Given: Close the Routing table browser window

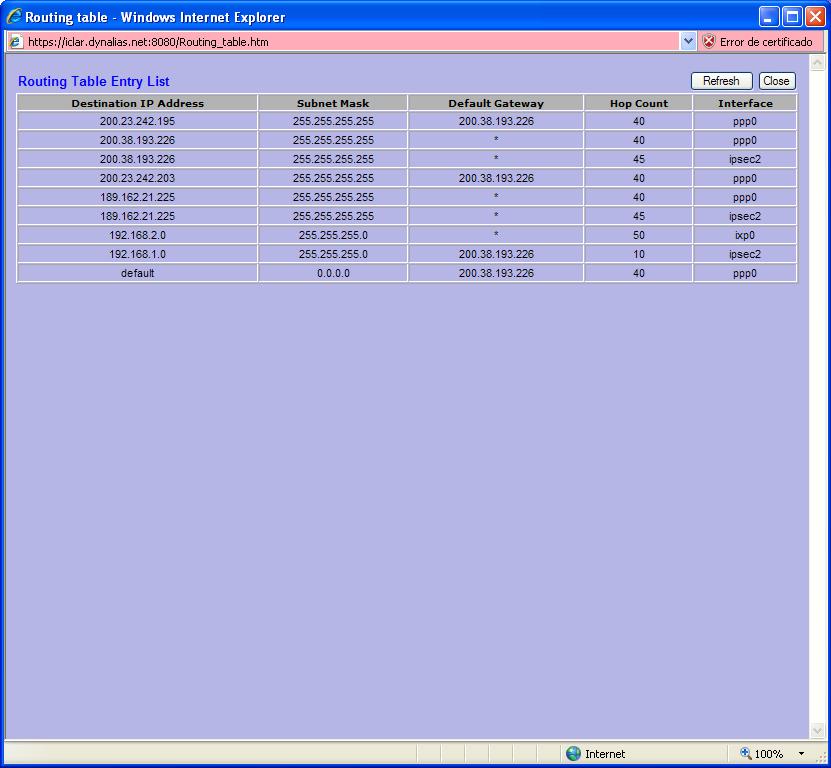Looking at the screenshot, I should [815, 17].
